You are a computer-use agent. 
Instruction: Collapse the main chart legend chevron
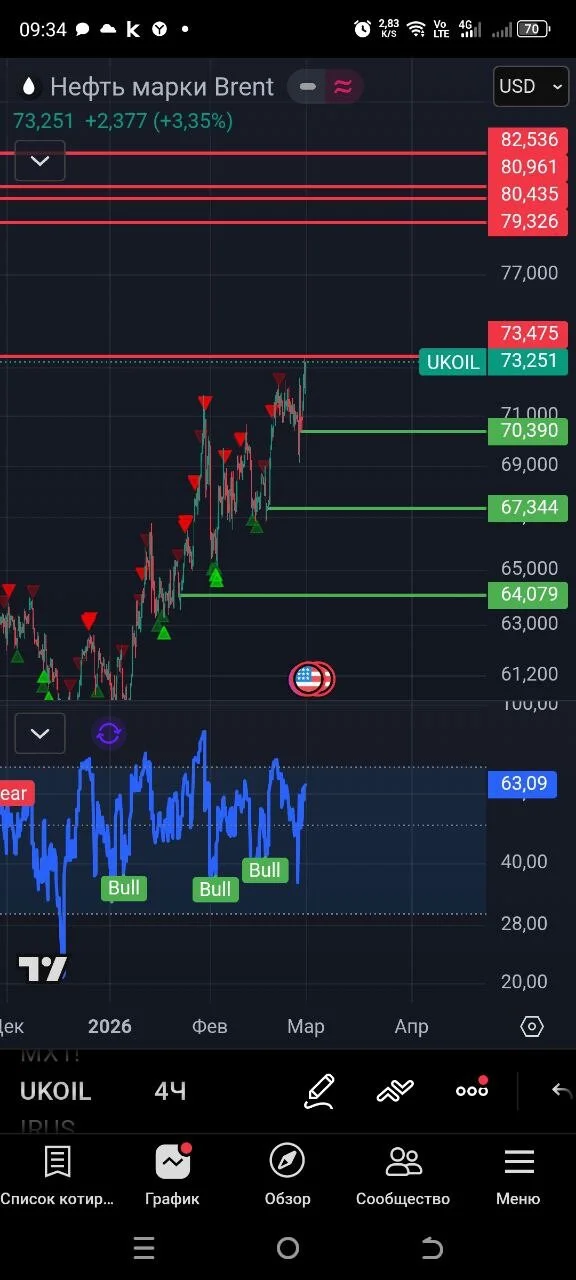click(x=40, y=161)
